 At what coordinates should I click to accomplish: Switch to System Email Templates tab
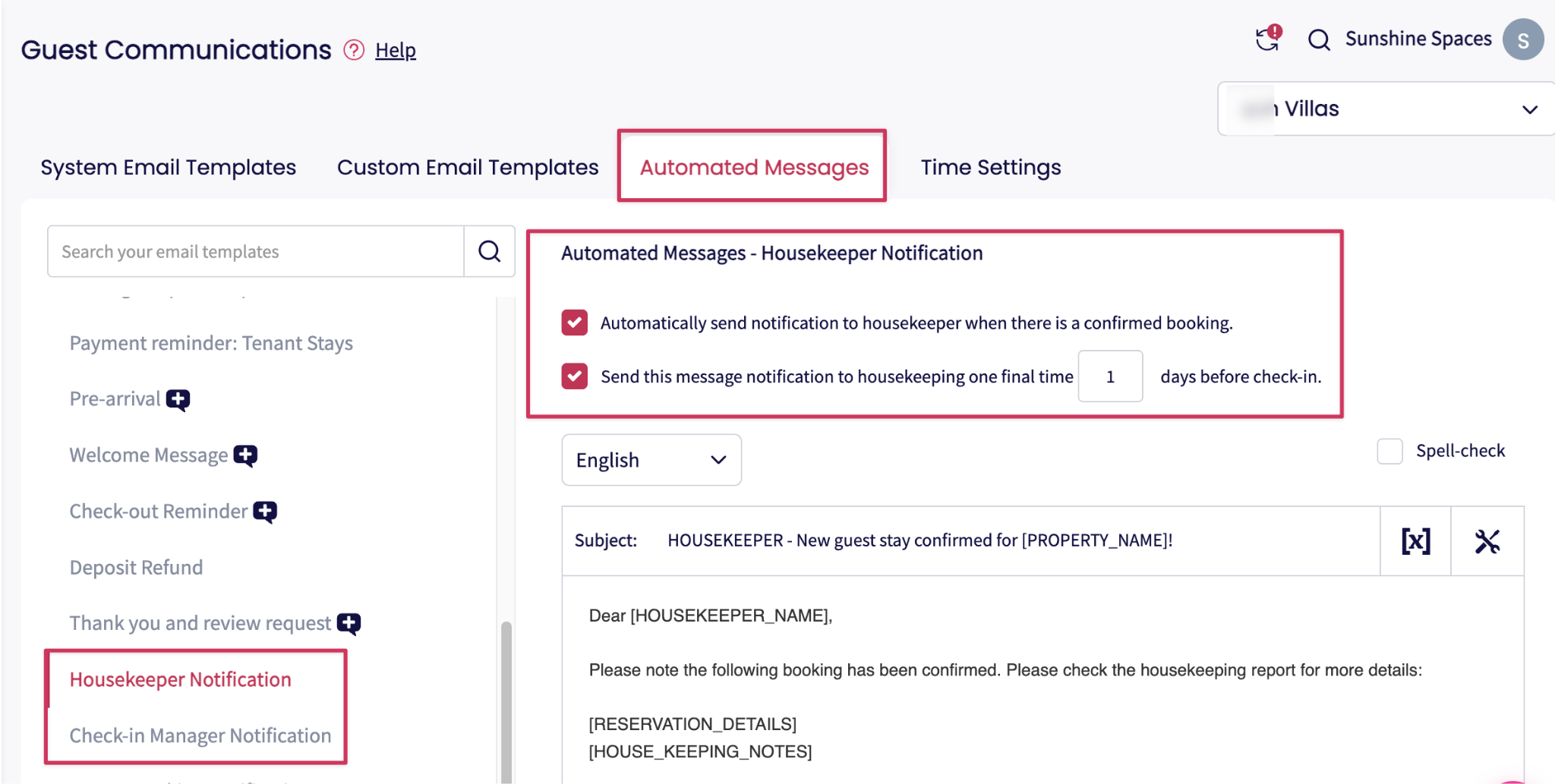(169, 167)
